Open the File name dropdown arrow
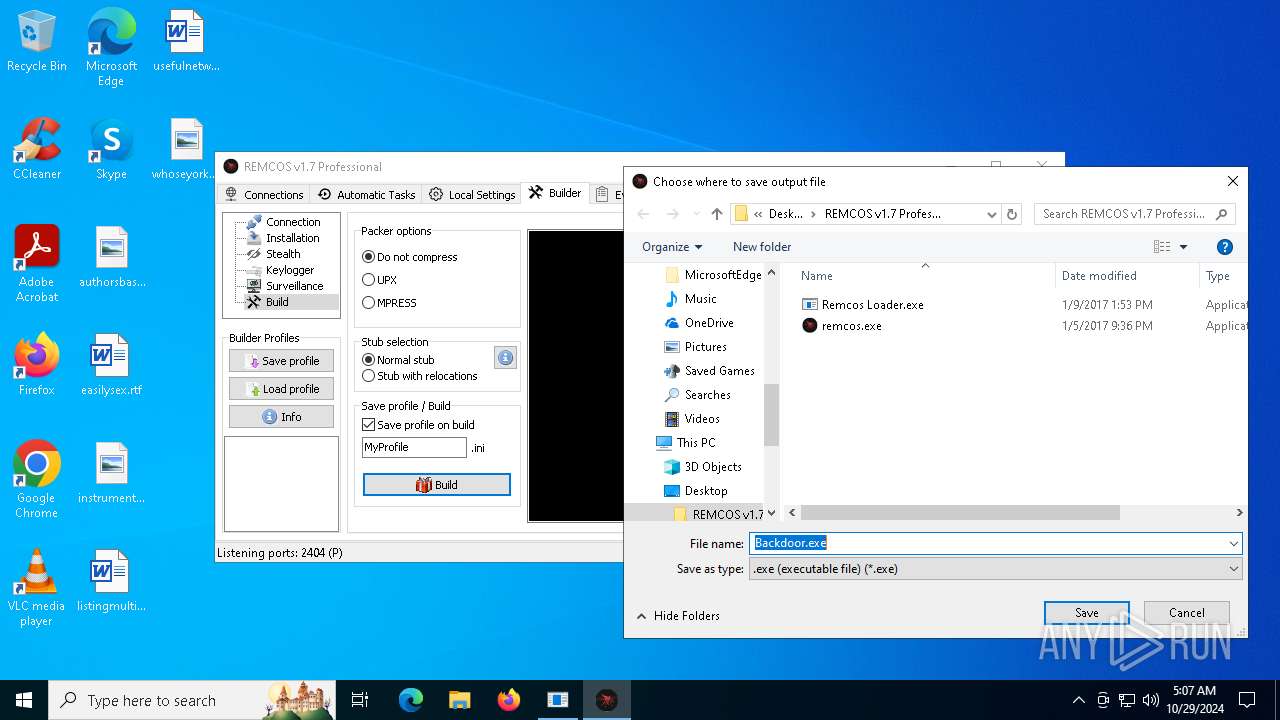 click(1234, 543)
